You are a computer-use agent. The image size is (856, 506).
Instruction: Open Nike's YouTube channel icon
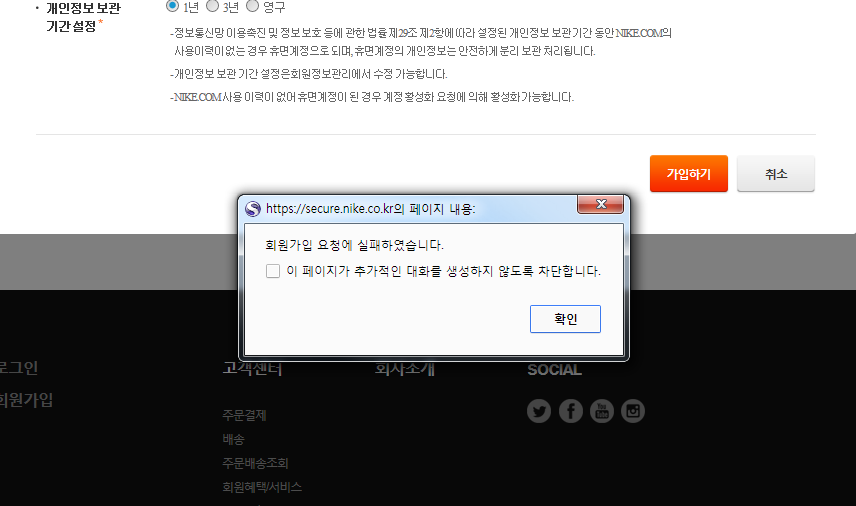601,411
